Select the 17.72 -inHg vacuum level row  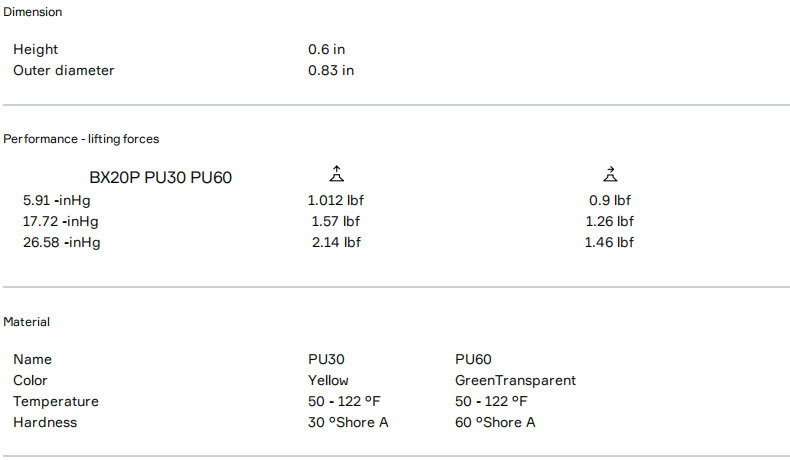[61, 221]
